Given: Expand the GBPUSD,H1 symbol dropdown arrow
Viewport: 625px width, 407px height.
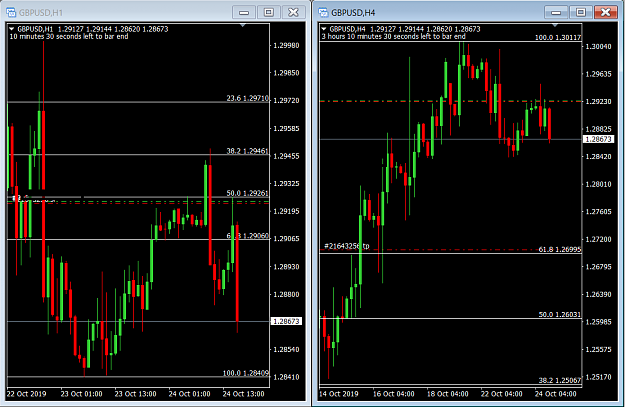Looking at the screenshot, I should (x=12, y=29).
